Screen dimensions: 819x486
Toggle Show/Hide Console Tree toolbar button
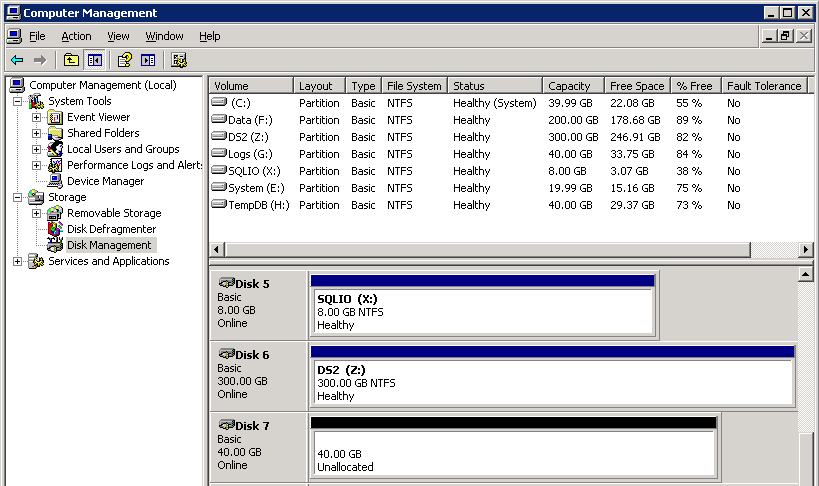click(94, 60)
